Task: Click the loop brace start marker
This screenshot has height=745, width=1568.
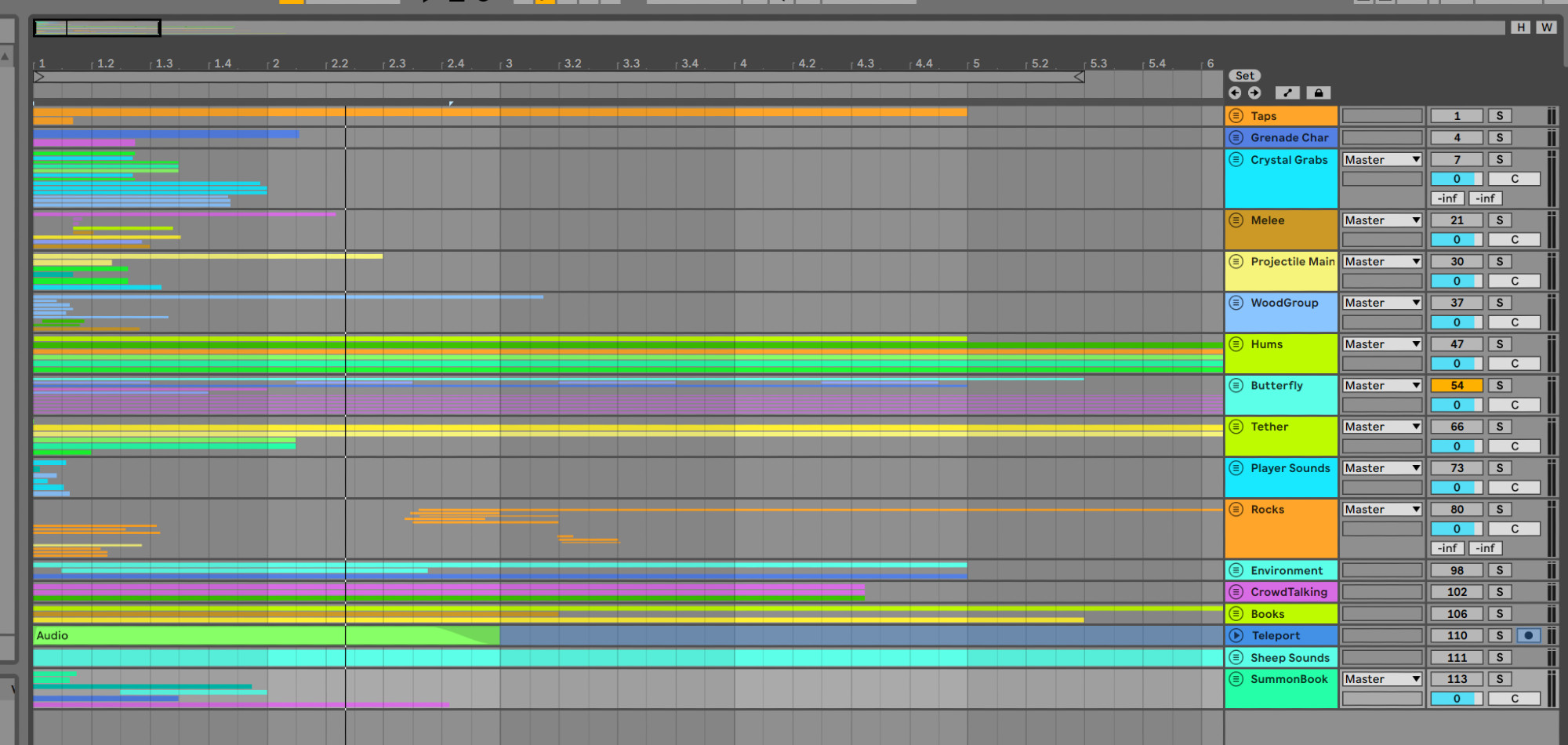Action: click(x=39, y=77)
